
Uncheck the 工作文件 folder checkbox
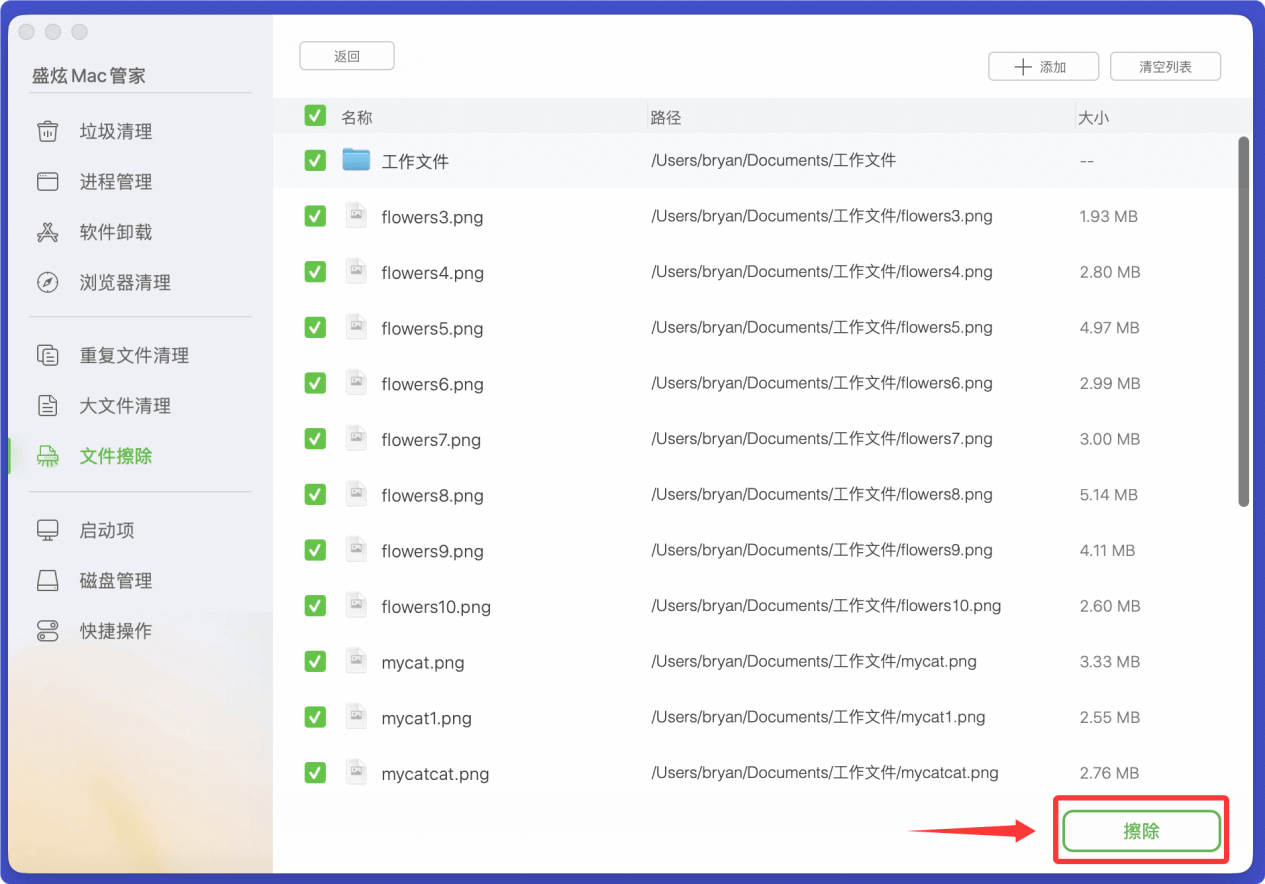[x=315, y=160]
